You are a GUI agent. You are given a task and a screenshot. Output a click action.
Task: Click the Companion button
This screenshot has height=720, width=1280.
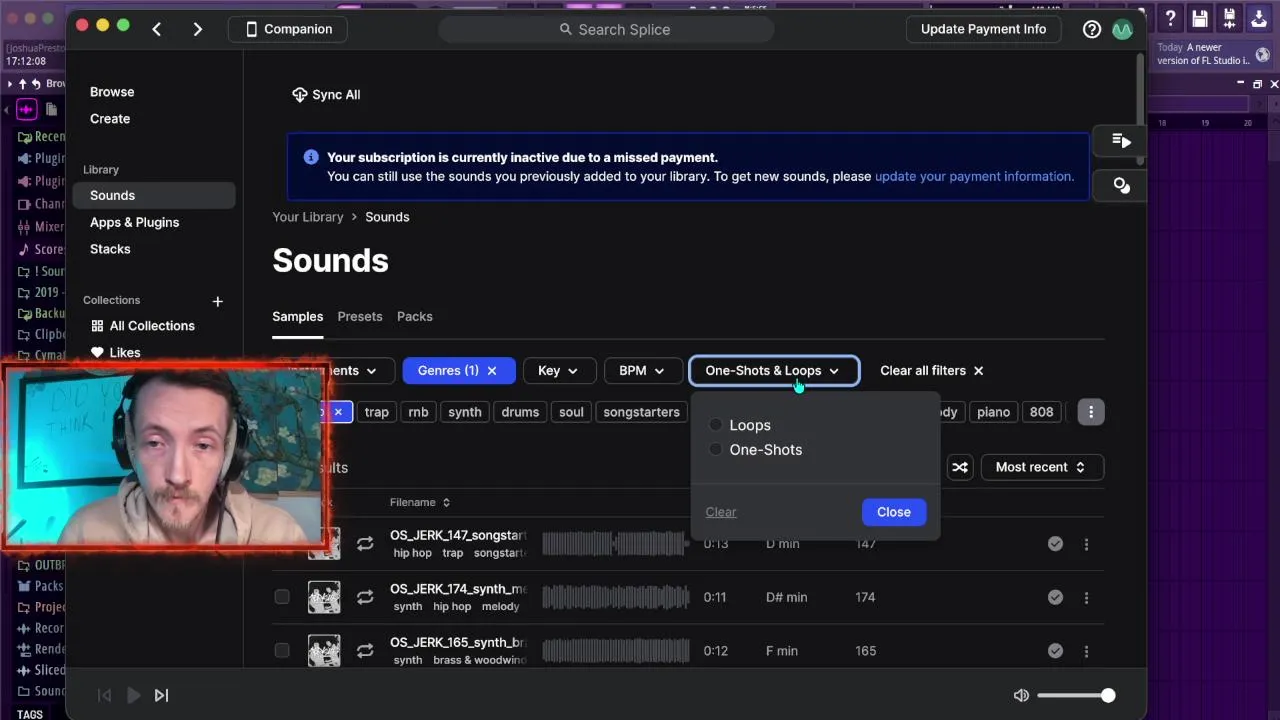click(288, 29)
